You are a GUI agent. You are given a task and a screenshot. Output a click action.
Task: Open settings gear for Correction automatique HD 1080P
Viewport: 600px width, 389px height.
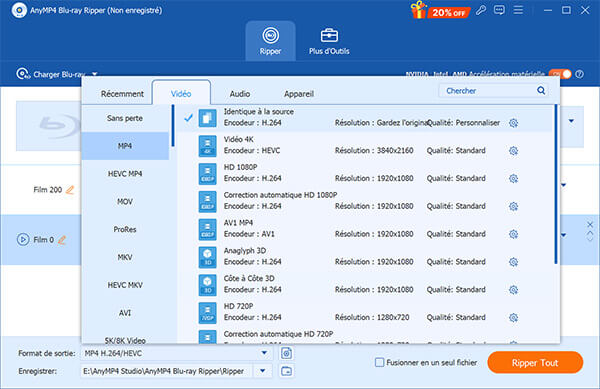[514, 207]
